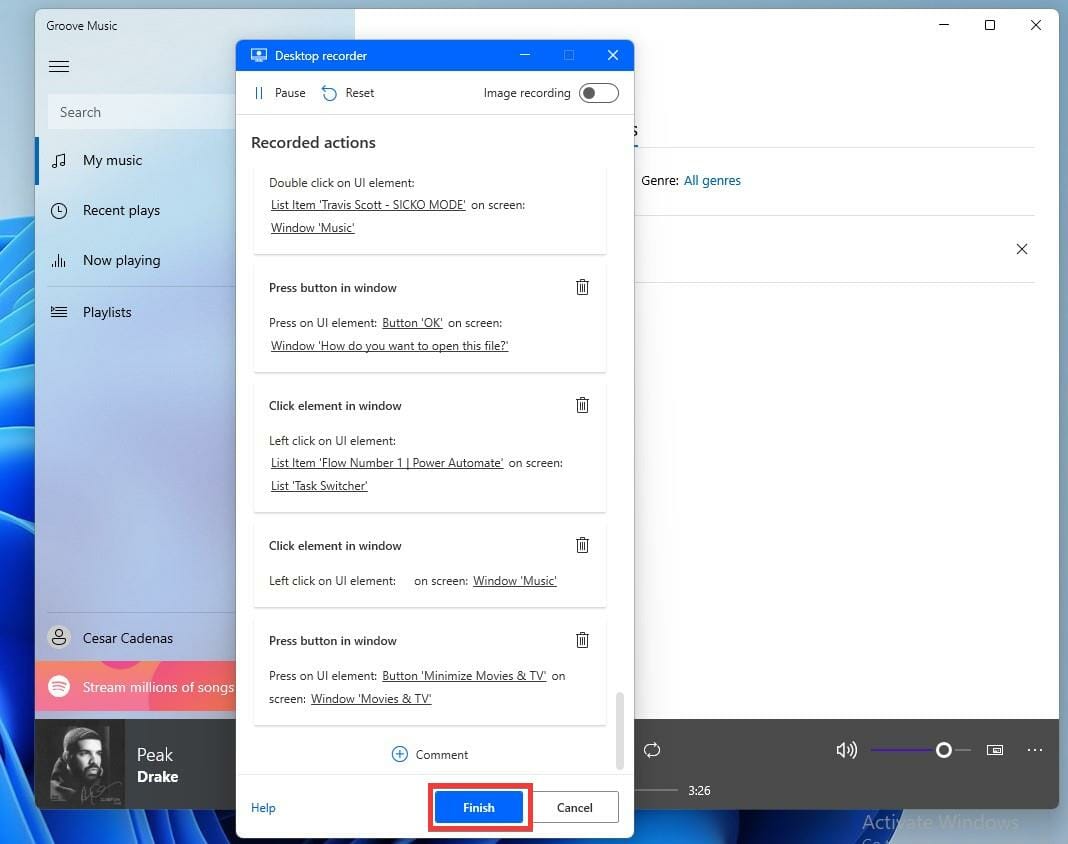Delete the 'Flow Number 1' click action
The width and height of the screenshot is (1068, 844).
(582, 405)
